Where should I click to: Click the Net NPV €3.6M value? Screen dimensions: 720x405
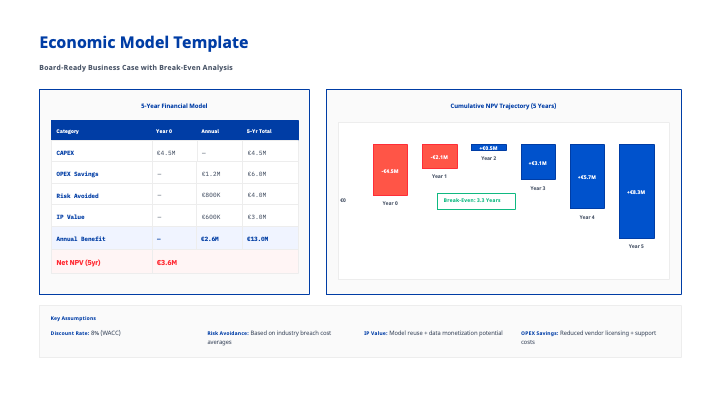[166, 262]
